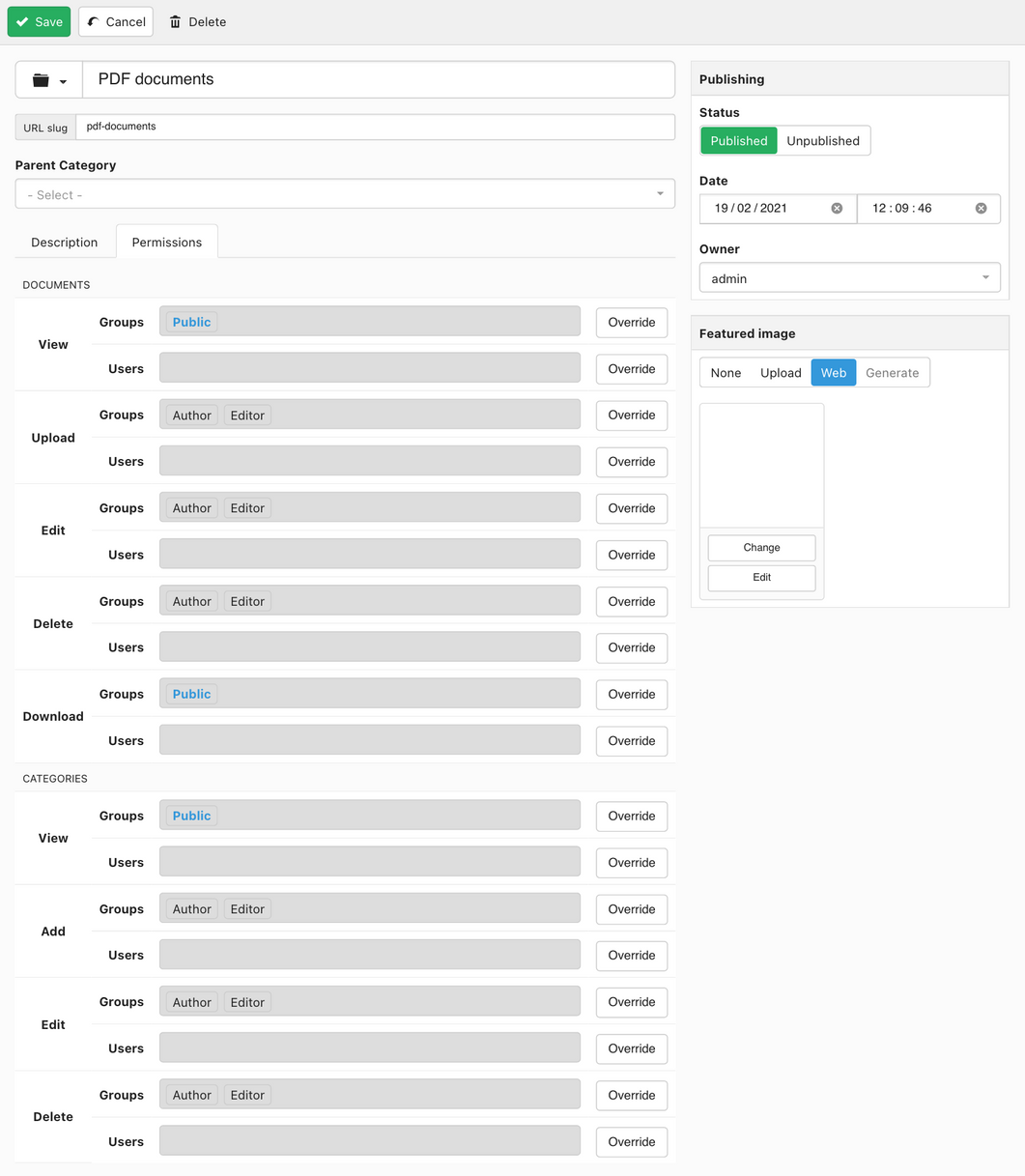Click Editor tag in Categories Edit Groups

coord(247,1002)
